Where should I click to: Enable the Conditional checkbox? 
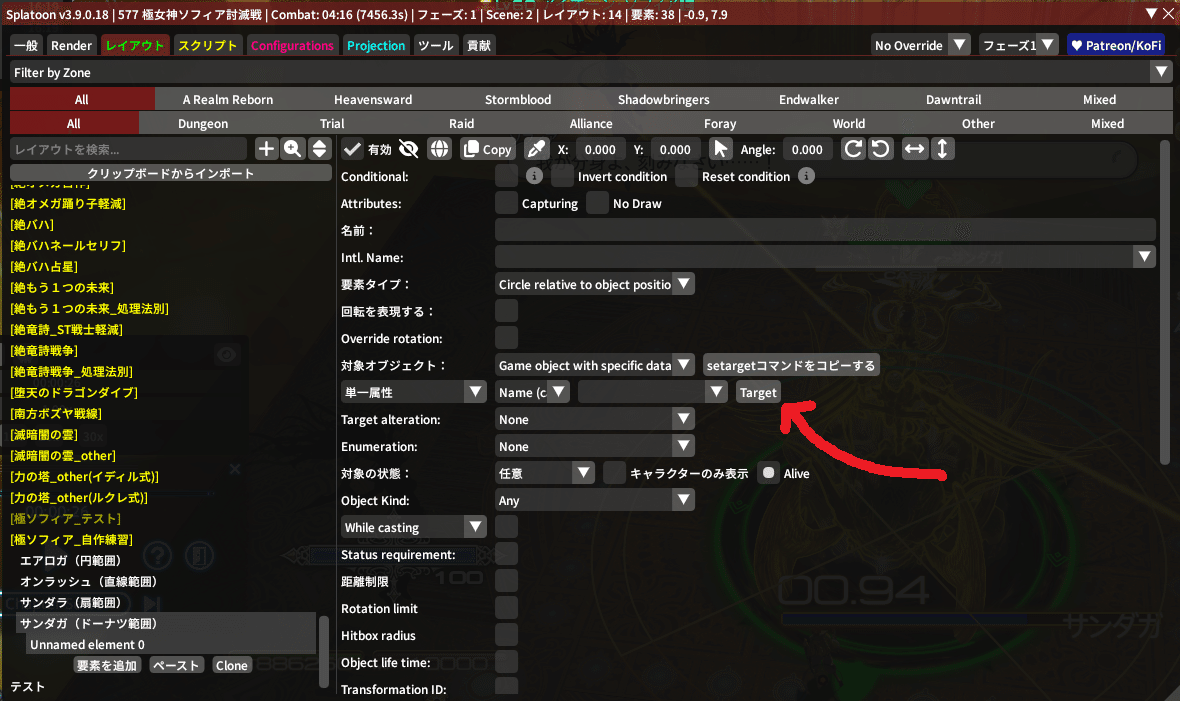[x=506, y=176]
